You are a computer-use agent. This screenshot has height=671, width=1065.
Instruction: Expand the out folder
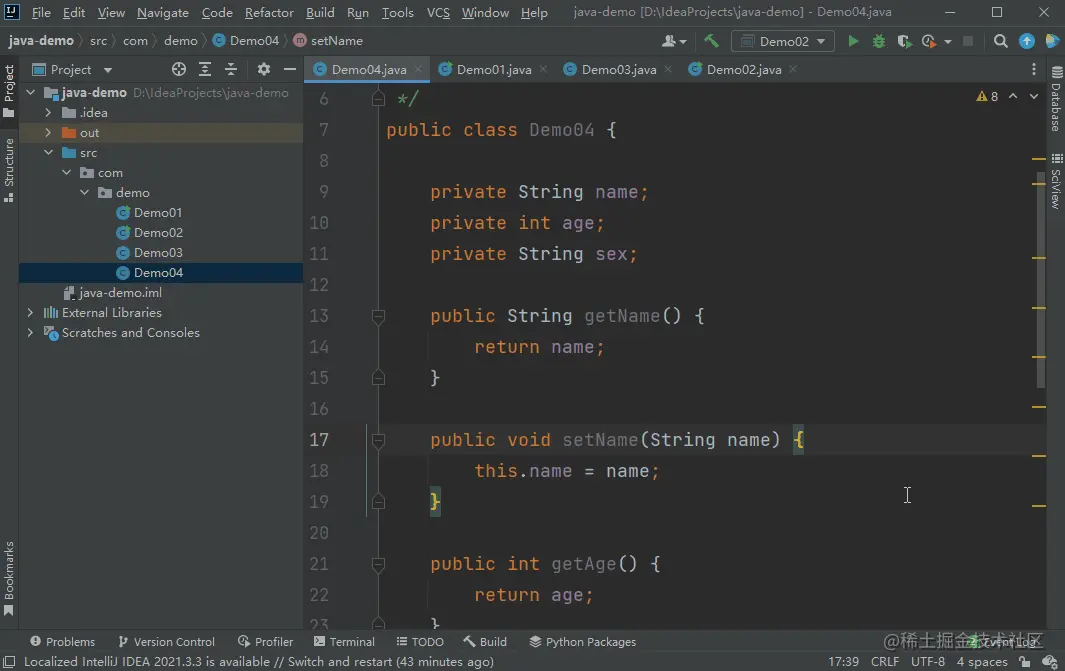(x=48, y=132)
